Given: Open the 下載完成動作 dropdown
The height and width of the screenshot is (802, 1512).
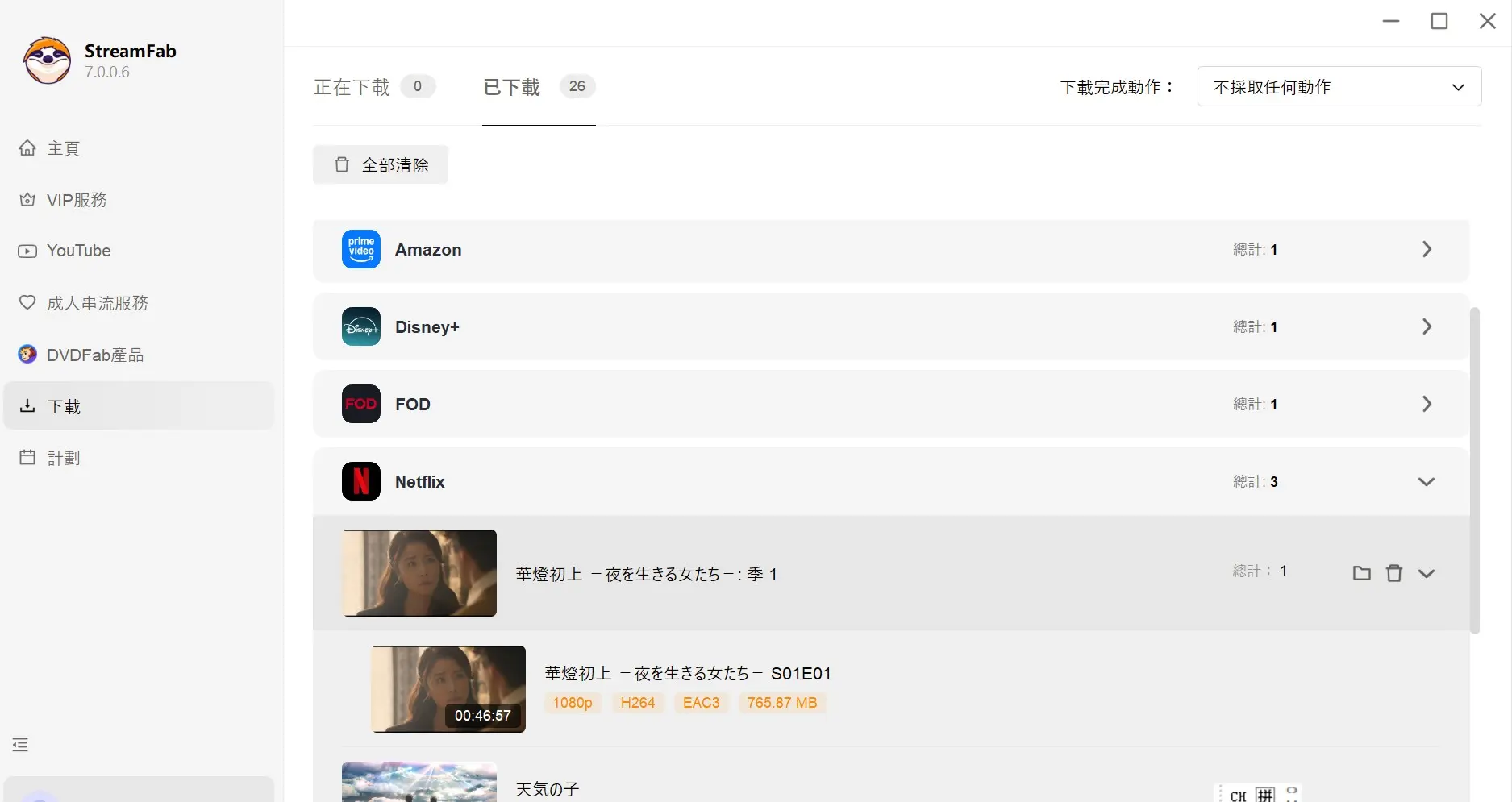Looking at the screenshot, I should [x=1339, y=86].
